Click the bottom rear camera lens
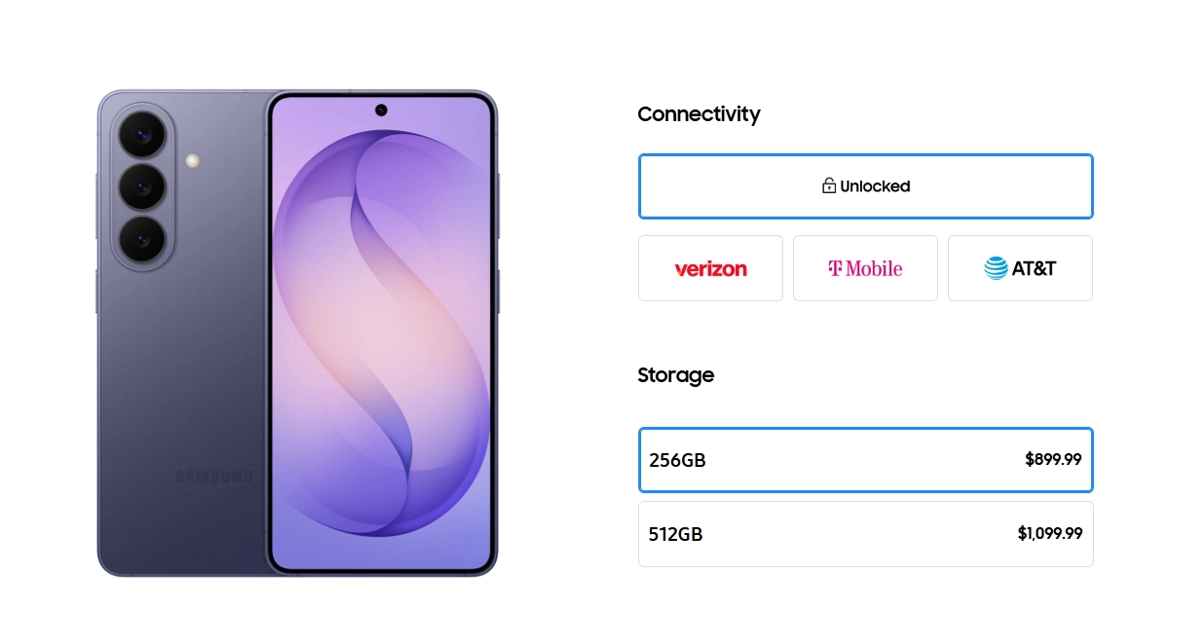The image size is (1200, 627). pos(141,238)
